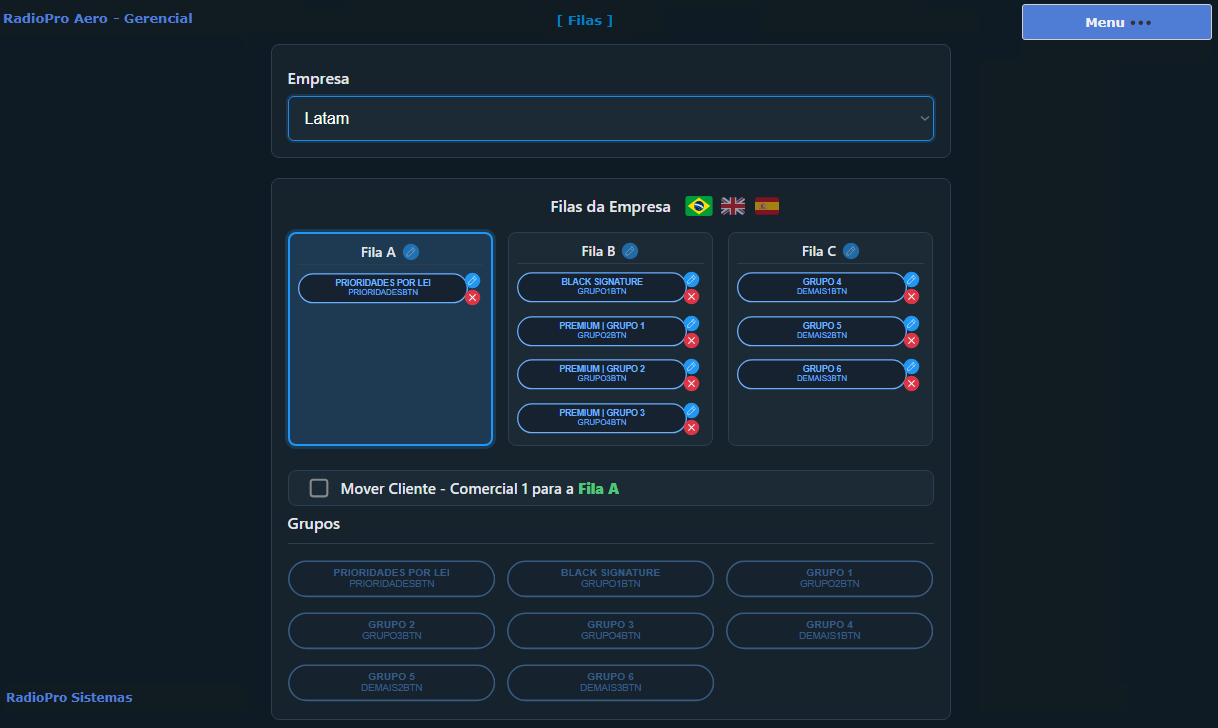The image size is (1218, 728).
Task: Click the Filas page heading
Action: point(585,20)
